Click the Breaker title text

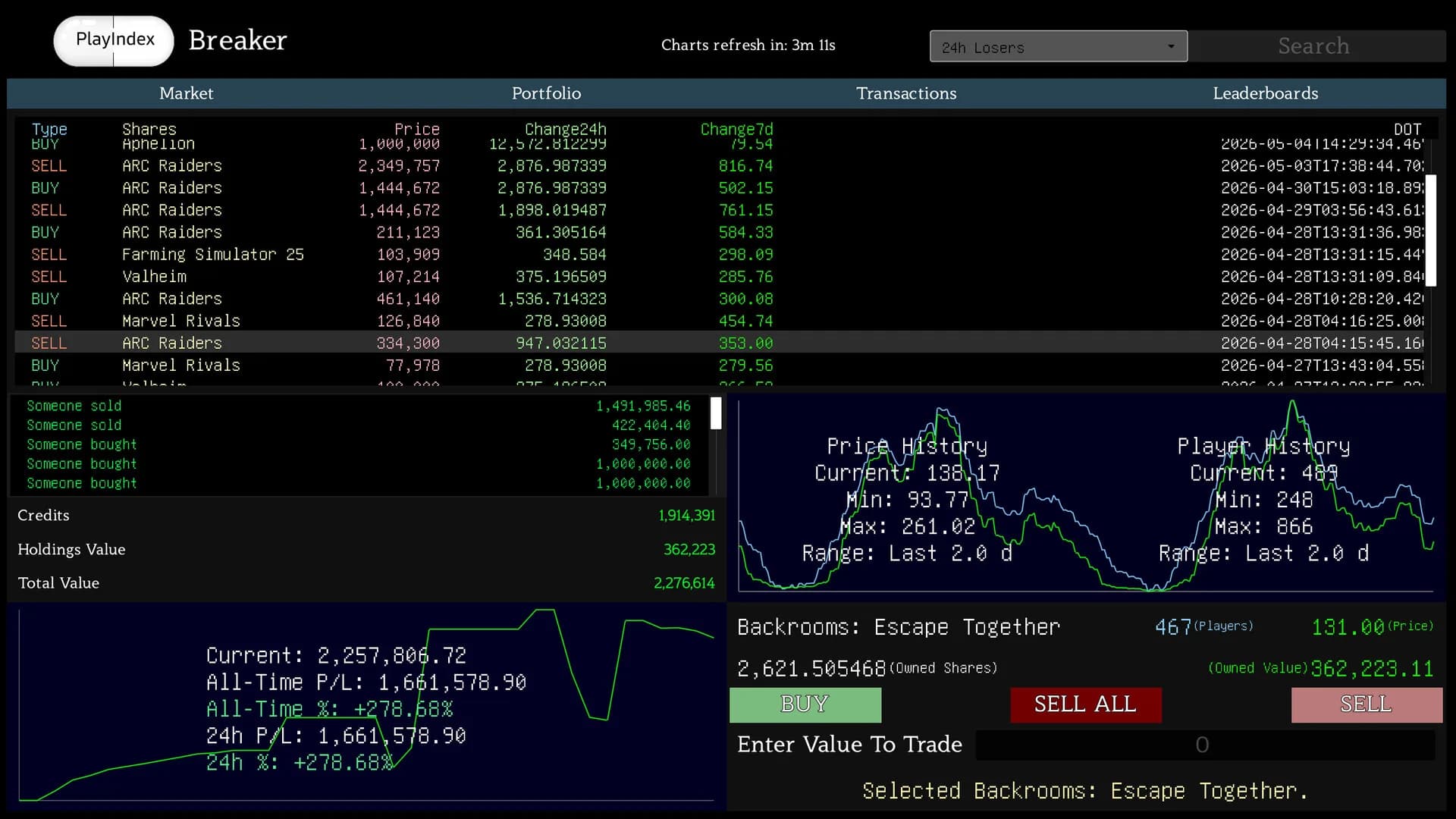pyautogui.click(x=238, y=40)
